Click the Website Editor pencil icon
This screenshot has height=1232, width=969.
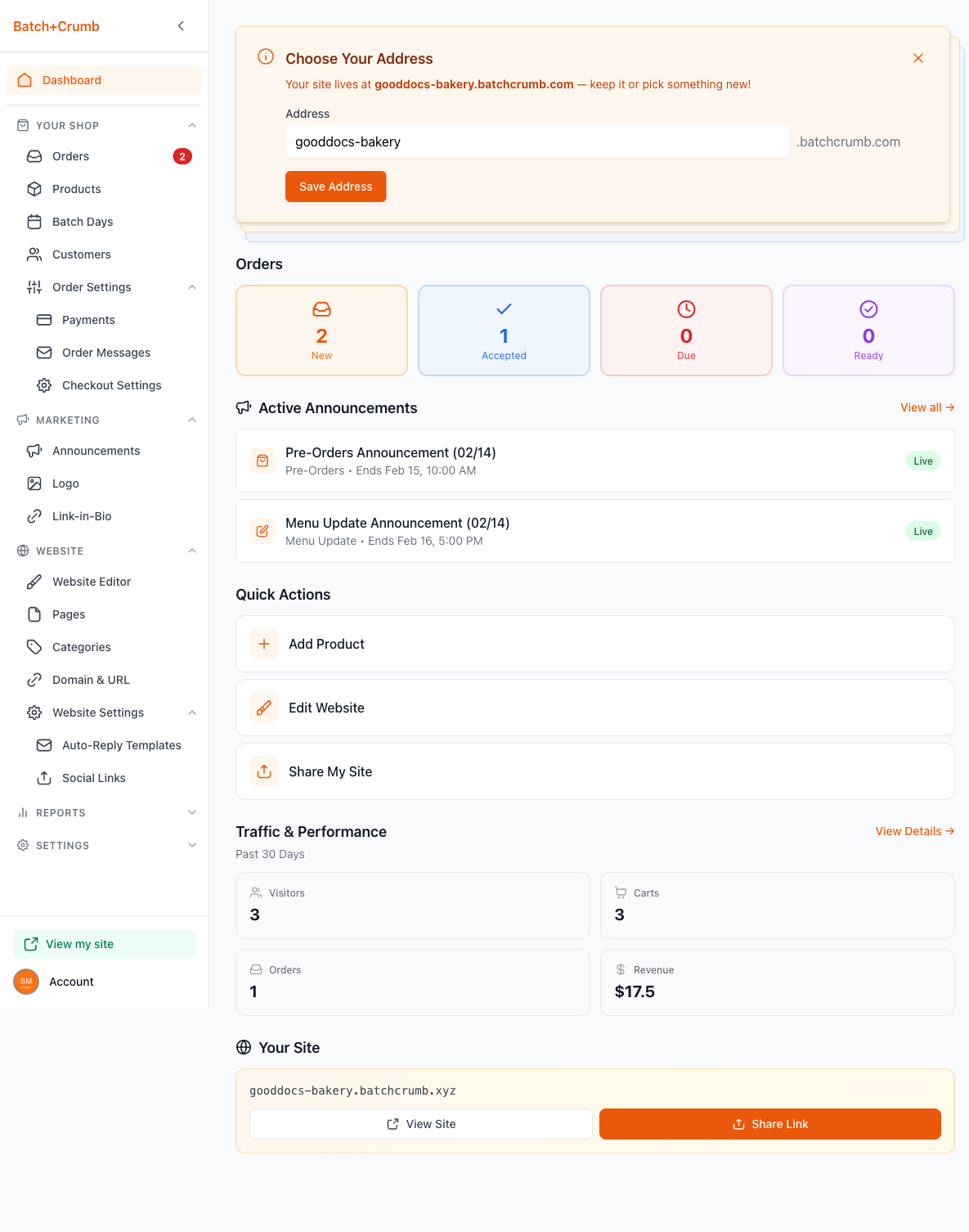[x=34, y=582]
